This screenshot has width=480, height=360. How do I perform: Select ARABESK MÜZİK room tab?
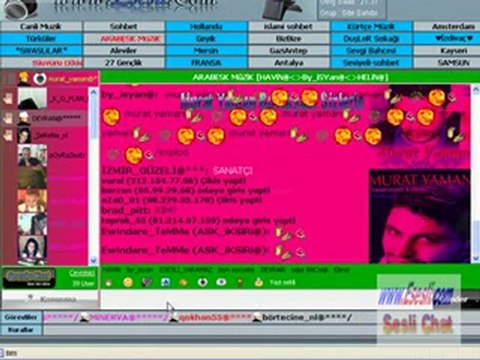pyautogui.click(x=124, y=39)
